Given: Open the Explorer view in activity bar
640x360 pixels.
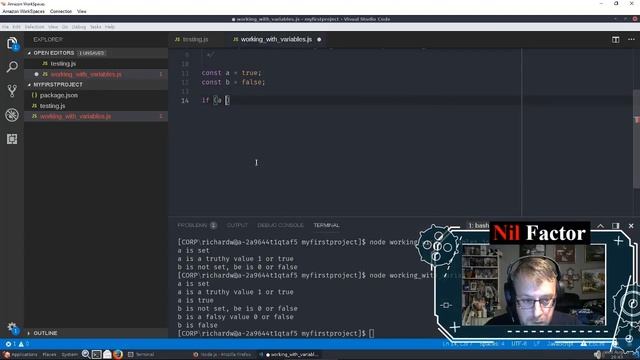Looking at the screenshot, I should coord(12,43).
